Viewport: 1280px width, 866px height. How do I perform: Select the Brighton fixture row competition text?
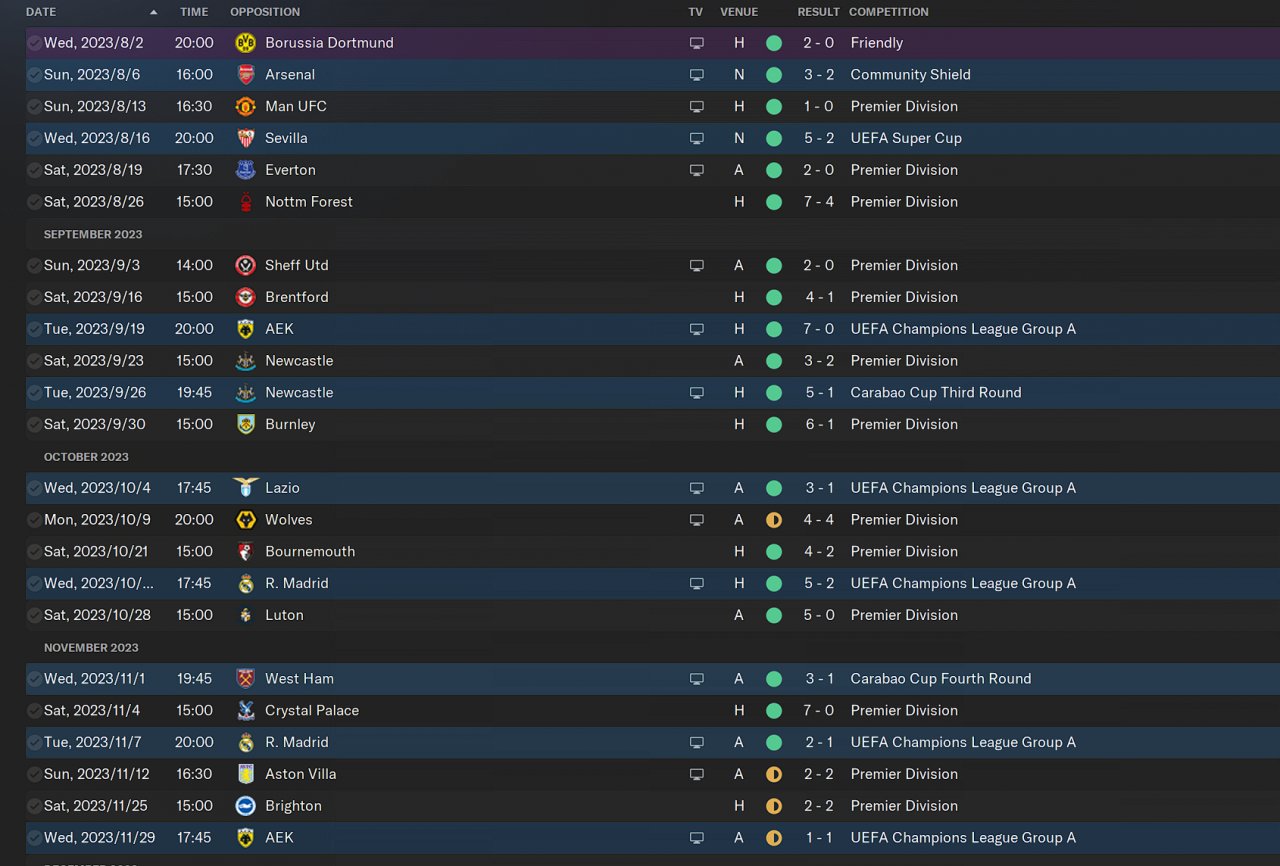pos(904,806)
